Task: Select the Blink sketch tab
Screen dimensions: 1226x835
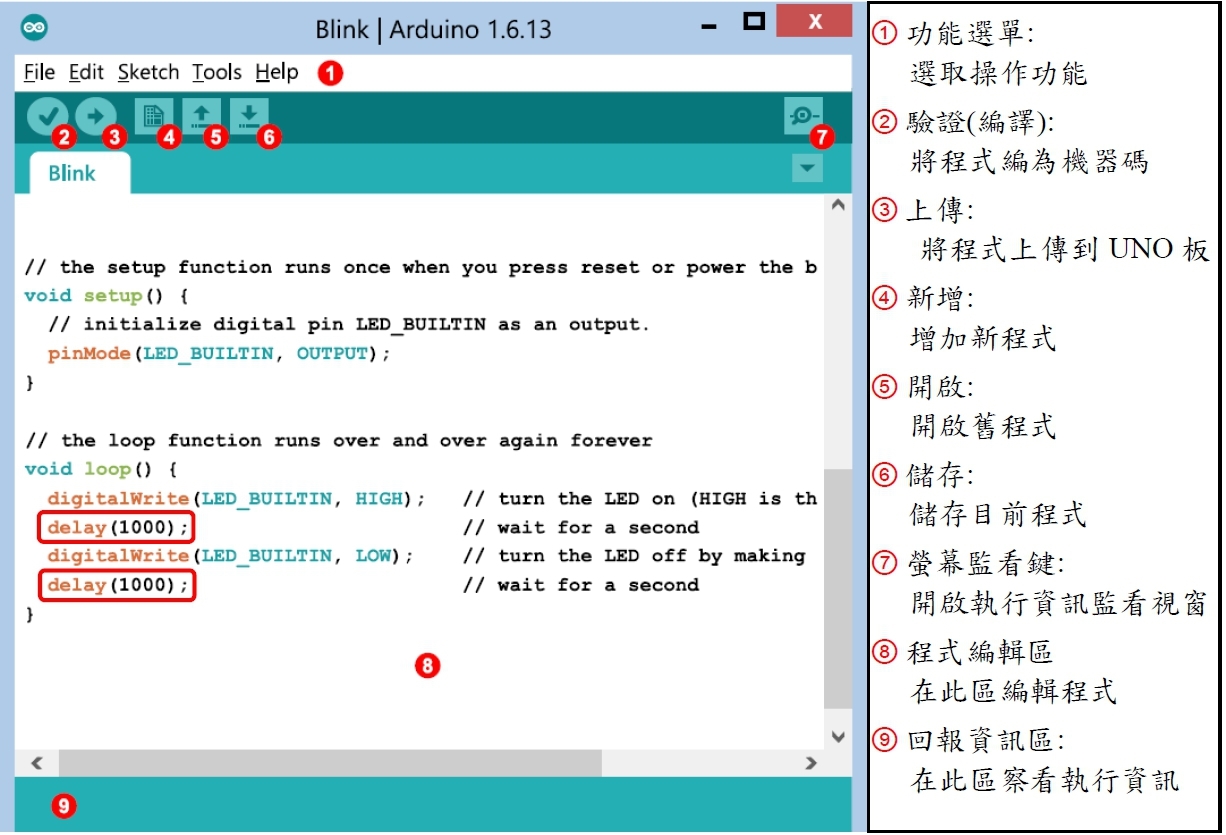Action: click(x=72, y=173)
